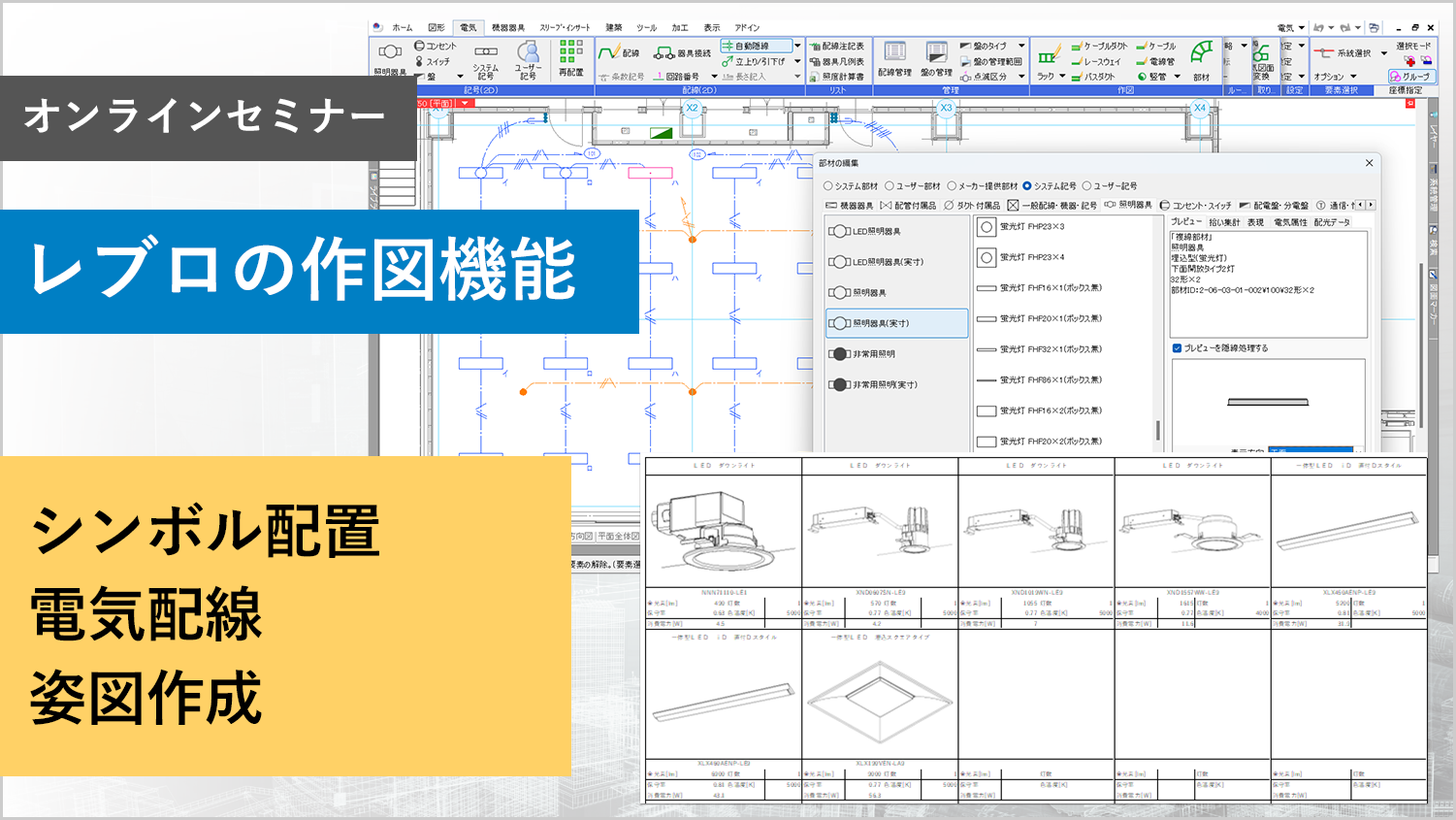
Task: Open the 照度計算書 list command
Action: click(837, 77)
